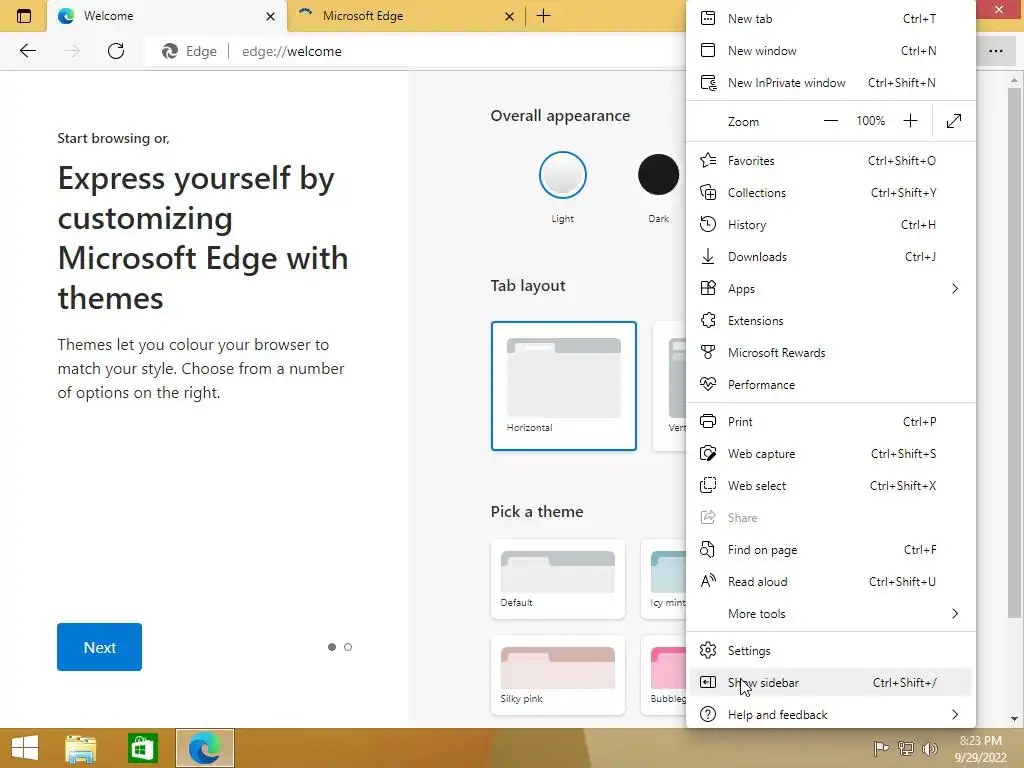Screen dimensions: 1024x768
Task: Choose the Horizontal tab layout
Action: click(x=564, y=386)
